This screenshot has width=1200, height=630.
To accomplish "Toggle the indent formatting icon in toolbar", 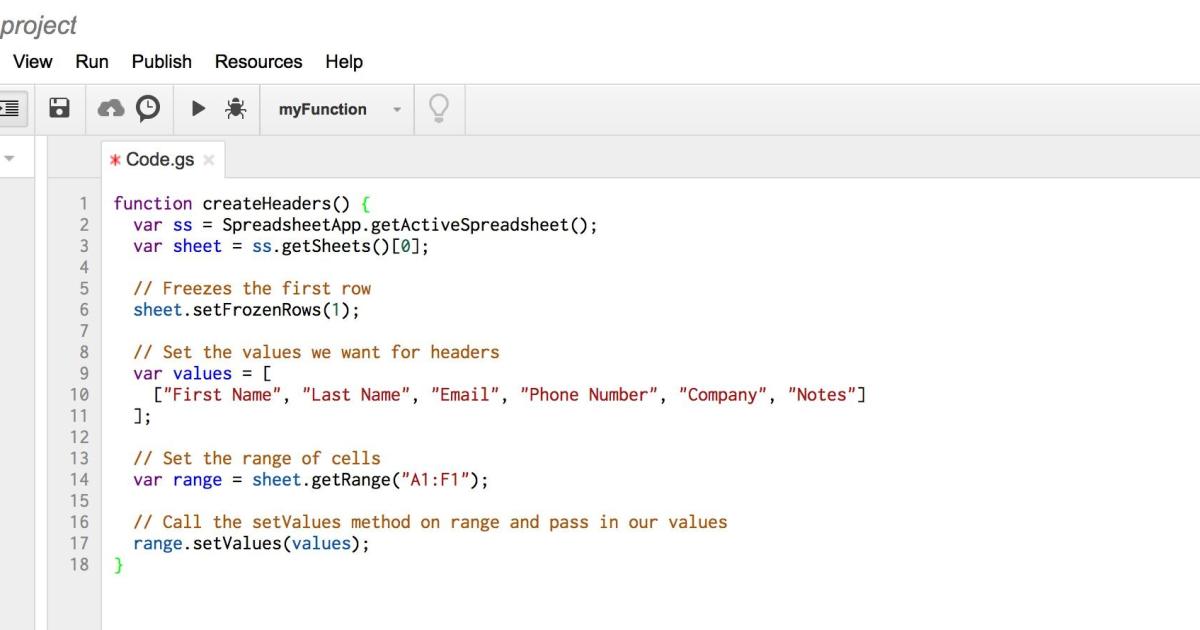I will tap(11, 108).
